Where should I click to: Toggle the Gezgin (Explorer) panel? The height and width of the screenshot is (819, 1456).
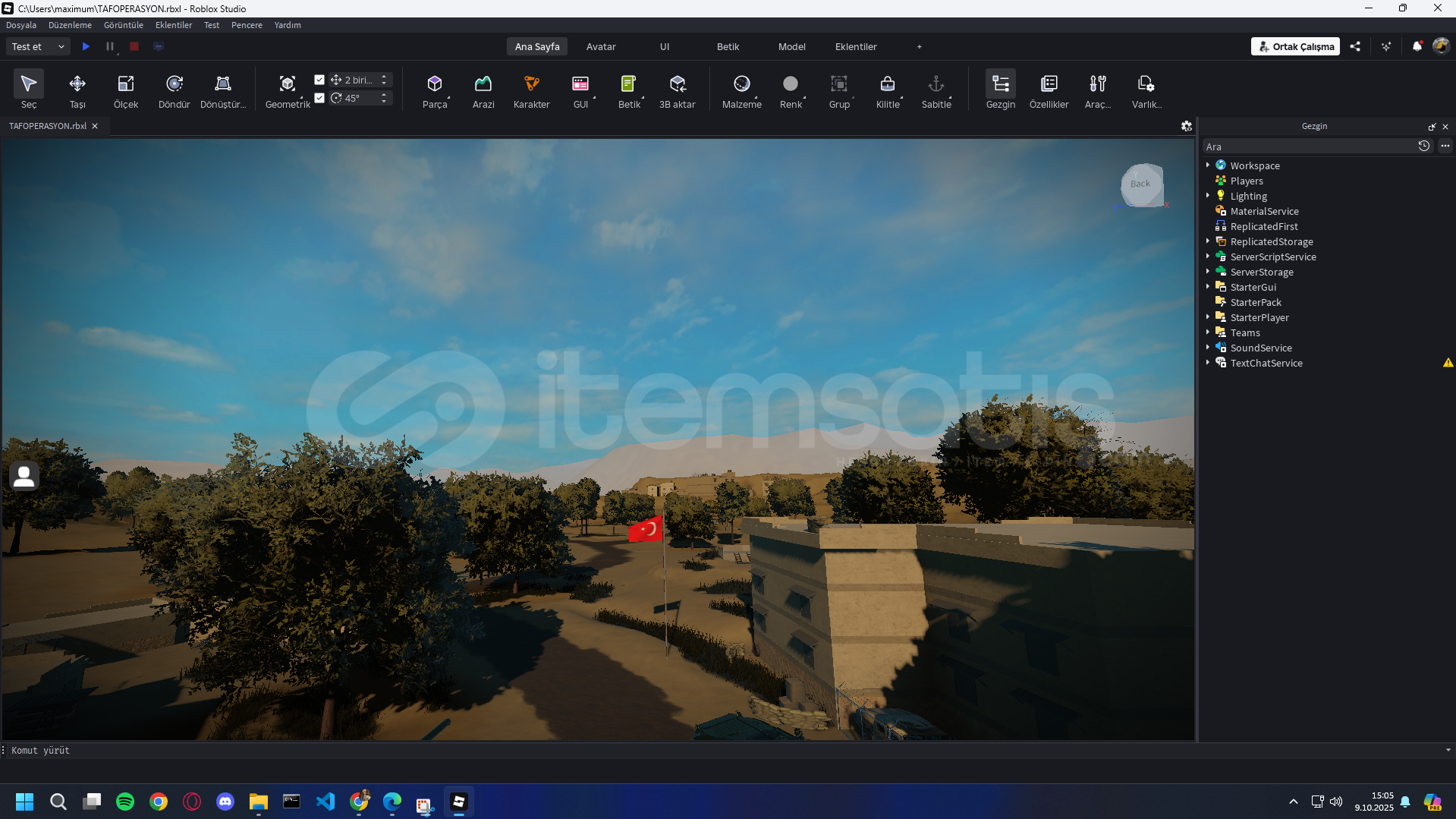point(1001,90)
